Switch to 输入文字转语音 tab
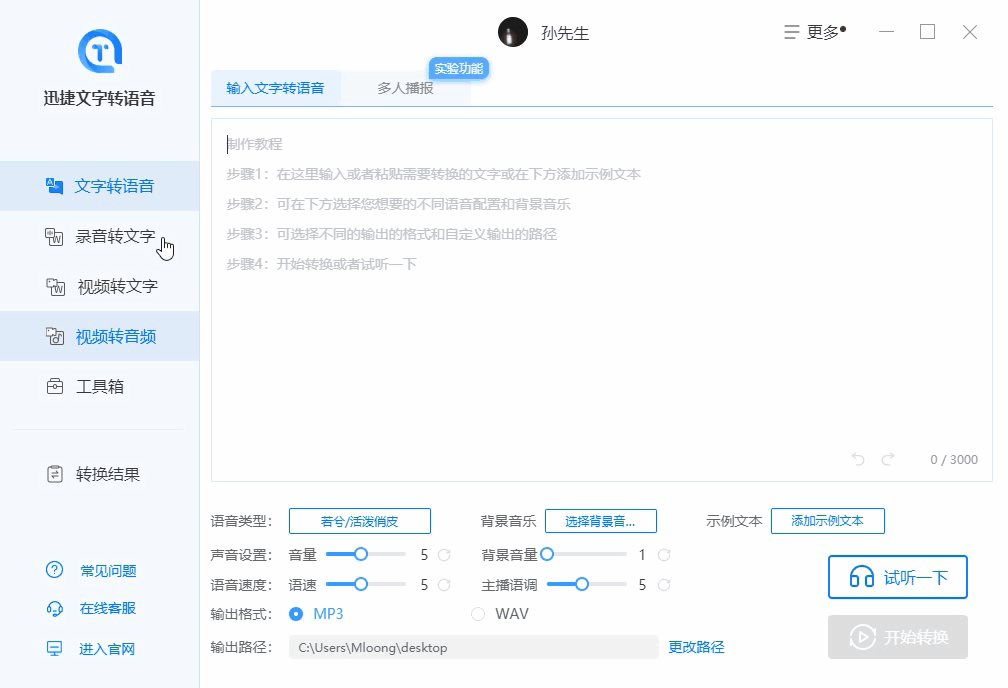The image size is (1008, 688). pos(275,88)
